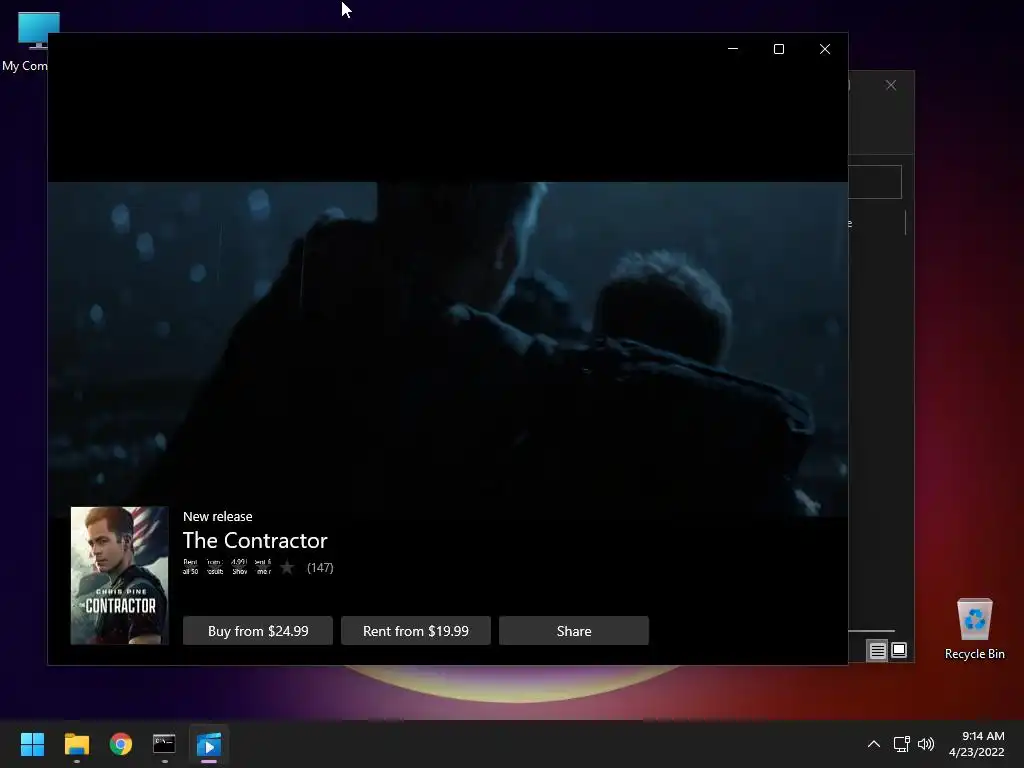Image resolution: width=1024 pixels, height=768 pixels.
Task: Click the Buy from $24.99 button
Action: pos(258,631)
